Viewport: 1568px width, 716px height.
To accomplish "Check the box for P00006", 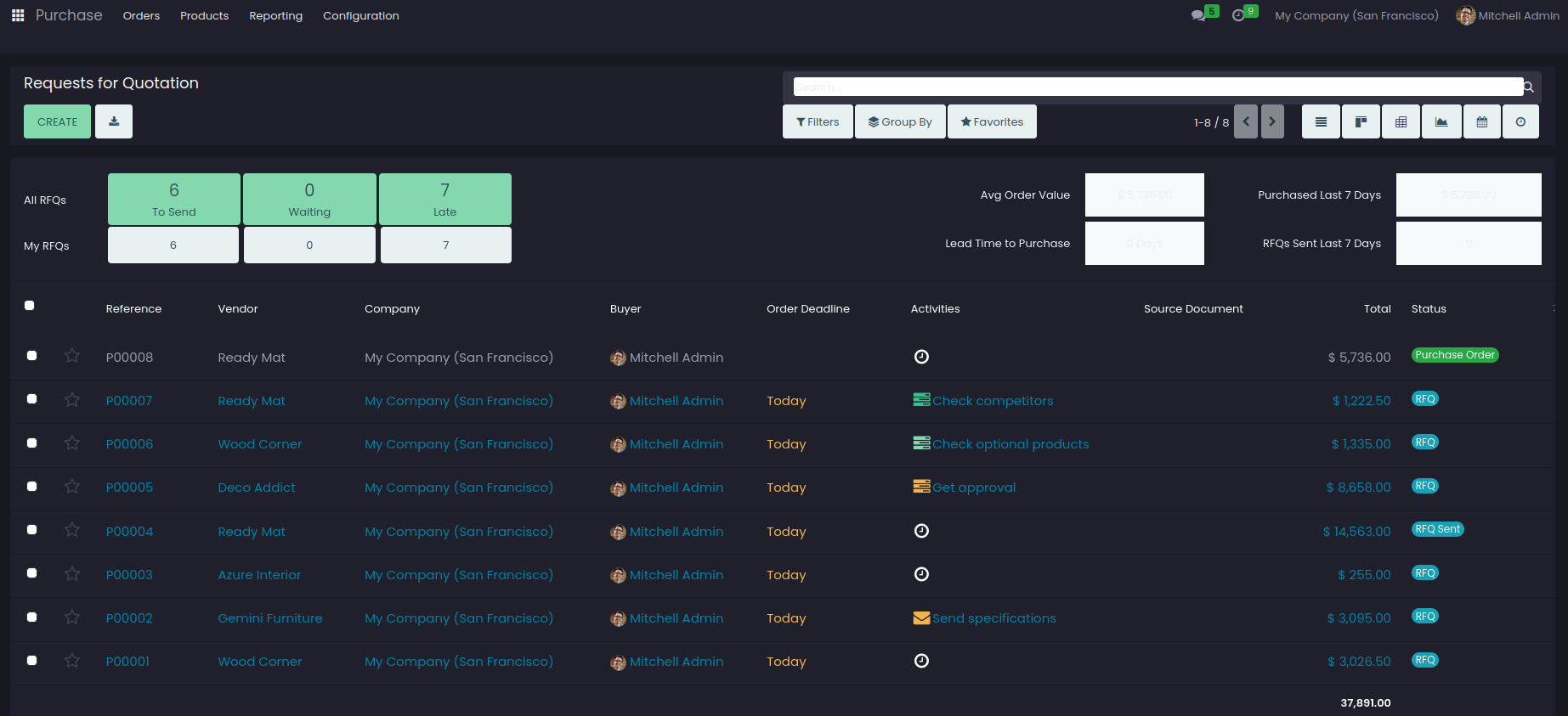I will [31, 443].
